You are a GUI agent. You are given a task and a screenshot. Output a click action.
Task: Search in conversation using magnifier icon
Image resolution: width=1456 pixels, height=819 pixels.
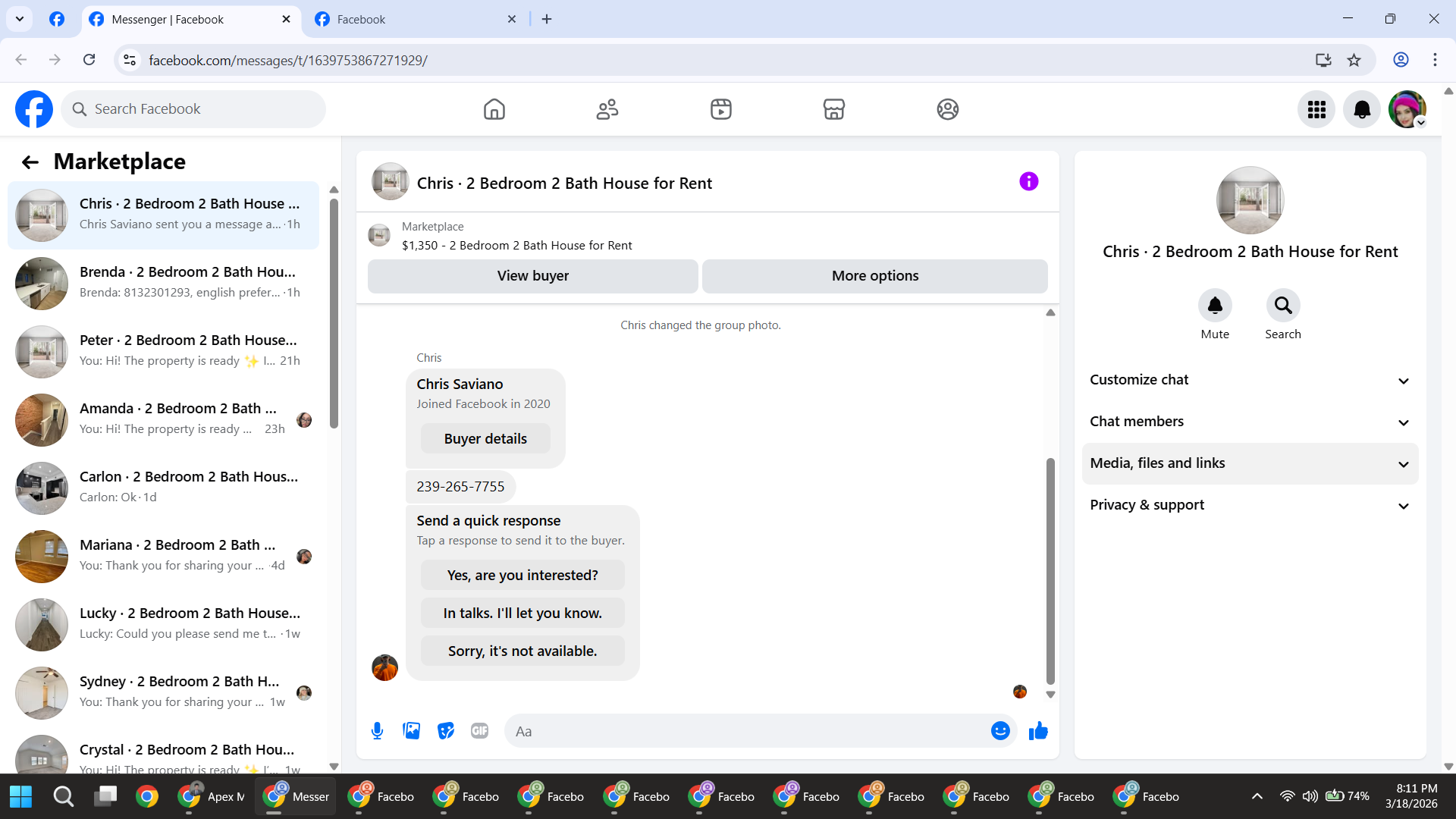click(x=1282, y=306)
